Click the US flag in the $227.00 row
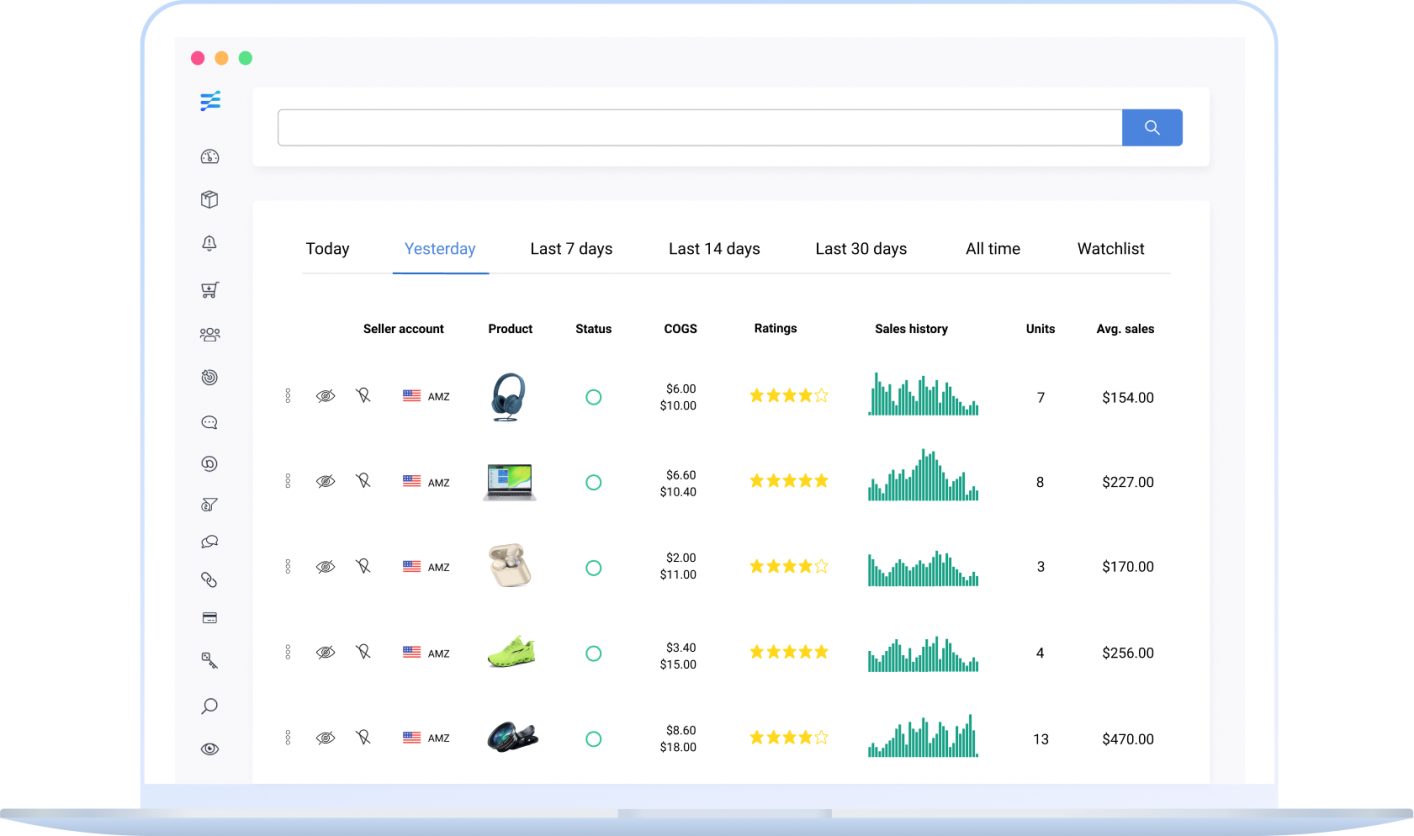Screen dimensions: 1414x836 (411, 481)
